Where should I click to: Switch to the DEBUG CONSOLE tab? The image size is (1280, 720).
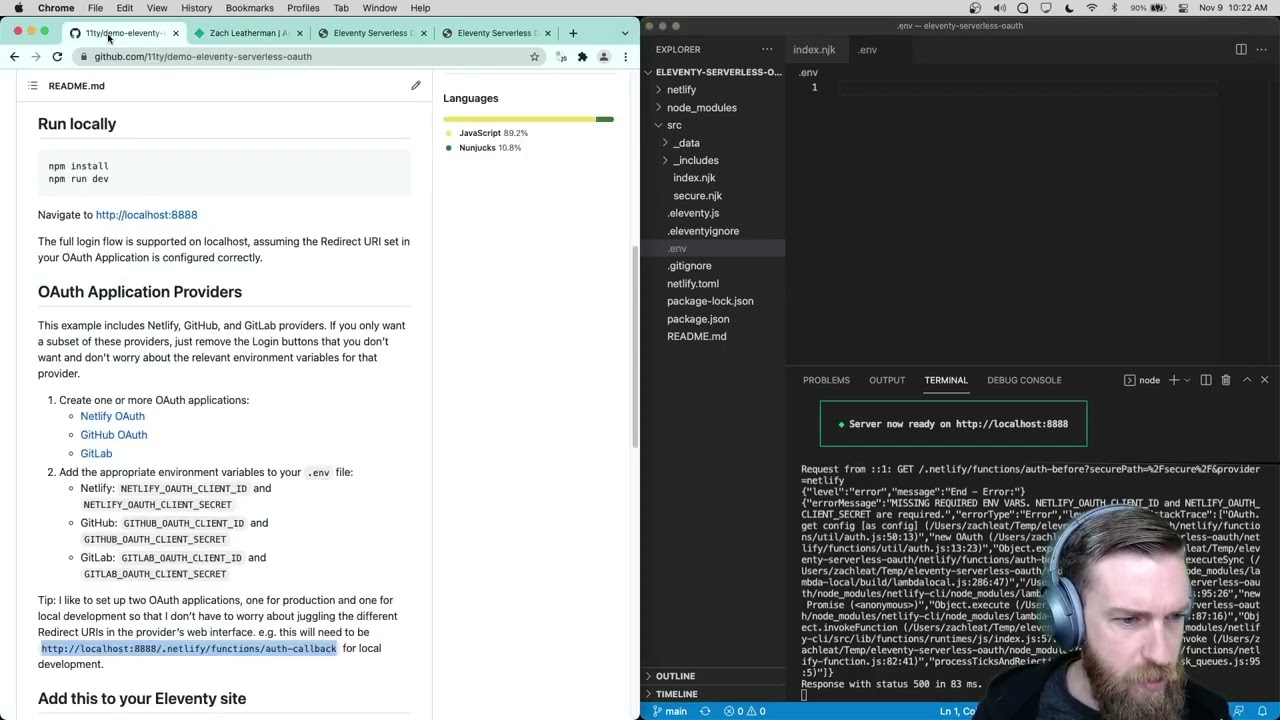[1024, 380]
